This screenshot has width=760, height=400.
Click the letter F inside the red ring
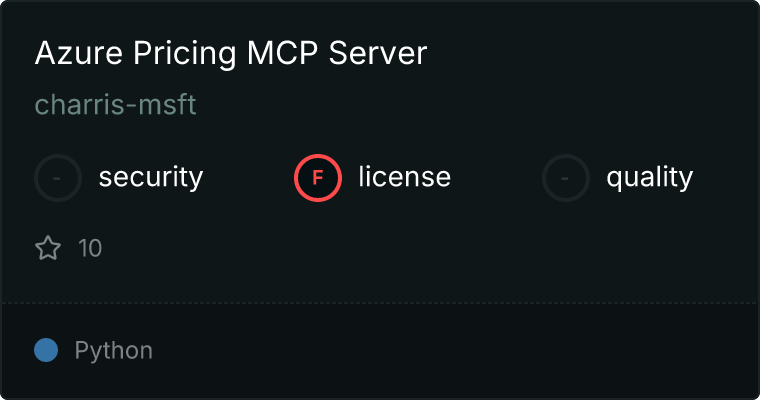tap(318, 178)
